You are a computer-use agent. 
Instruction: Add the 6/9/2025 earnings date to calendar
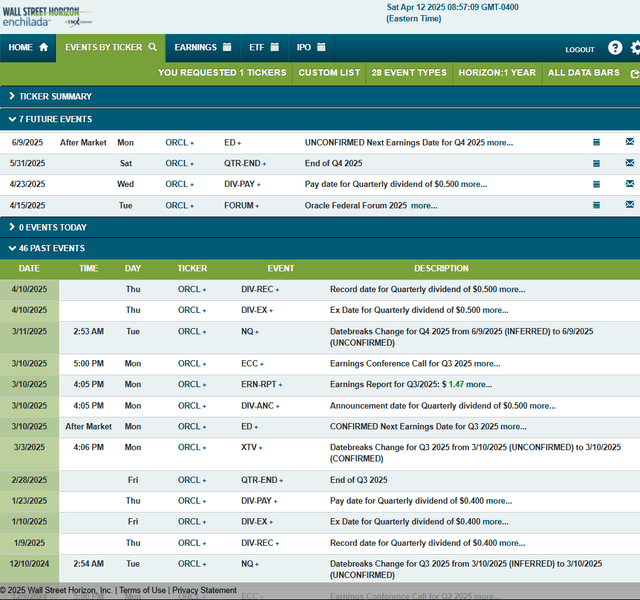[x=596, y=142]
